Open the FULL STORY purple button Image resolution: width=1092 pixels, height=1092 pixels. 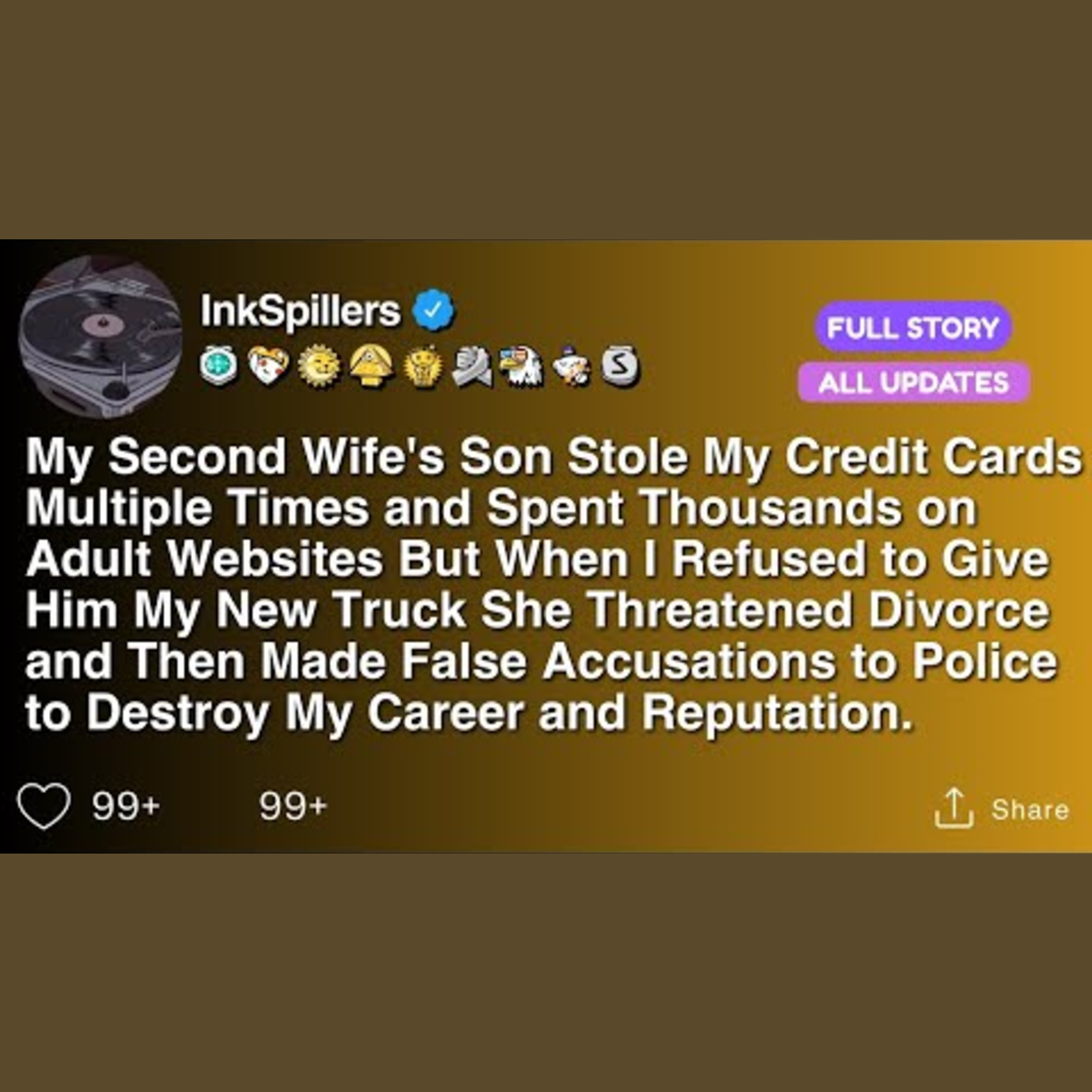913,328
